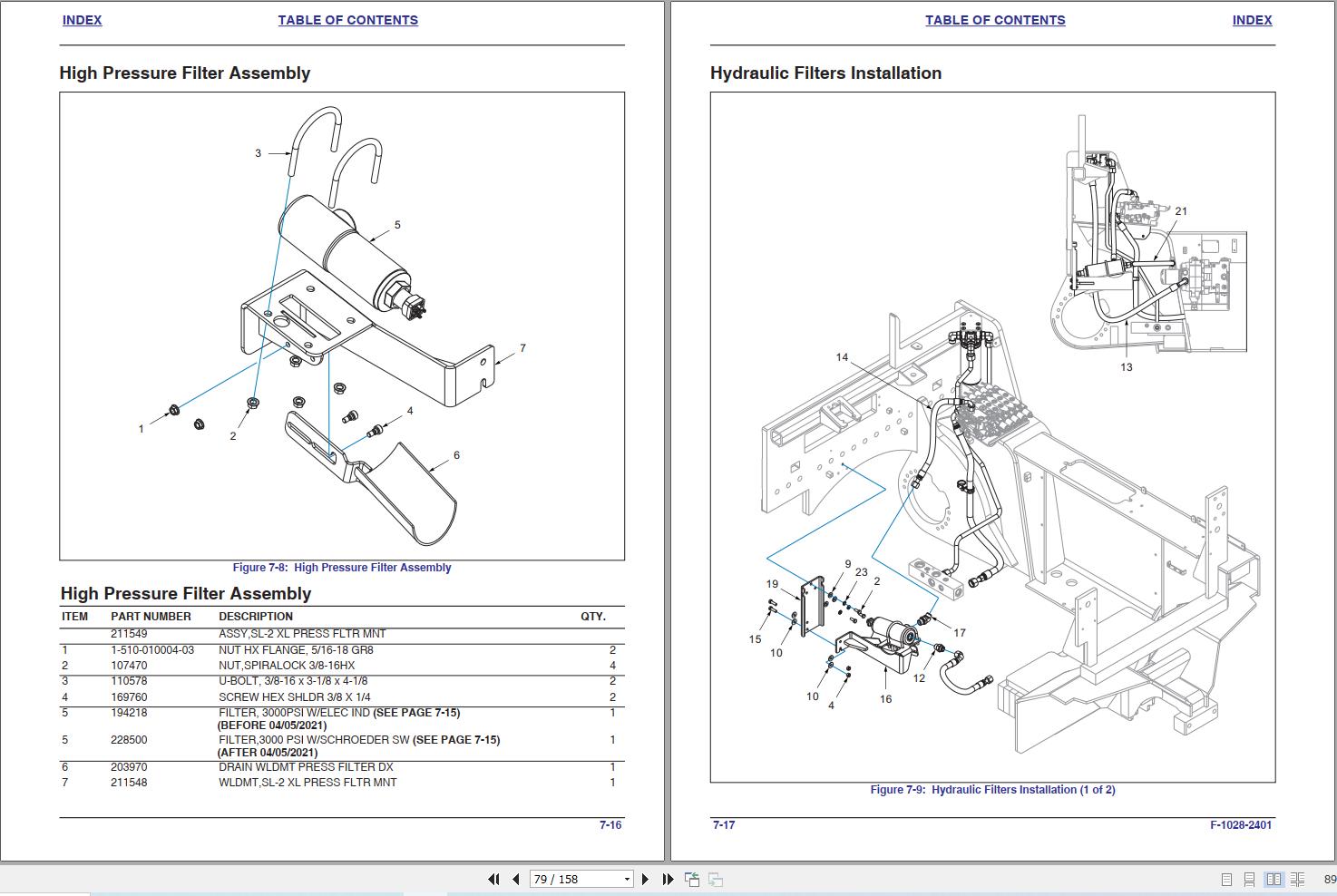Image resolution: width=1337 pixels, height=896 pixels.
Task: Click description ASSY,SL-2 XL PRESS FLTR MNT
Action: [x=302, y=634]
